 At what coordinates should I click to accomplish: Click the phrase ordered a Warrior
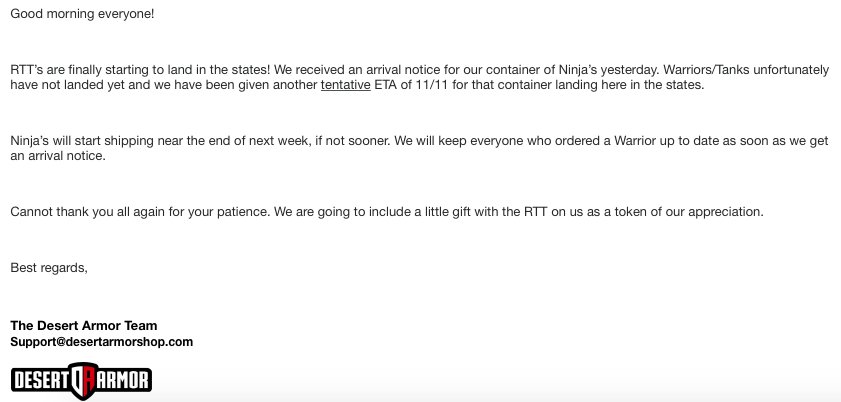click(x=606, y=141)
